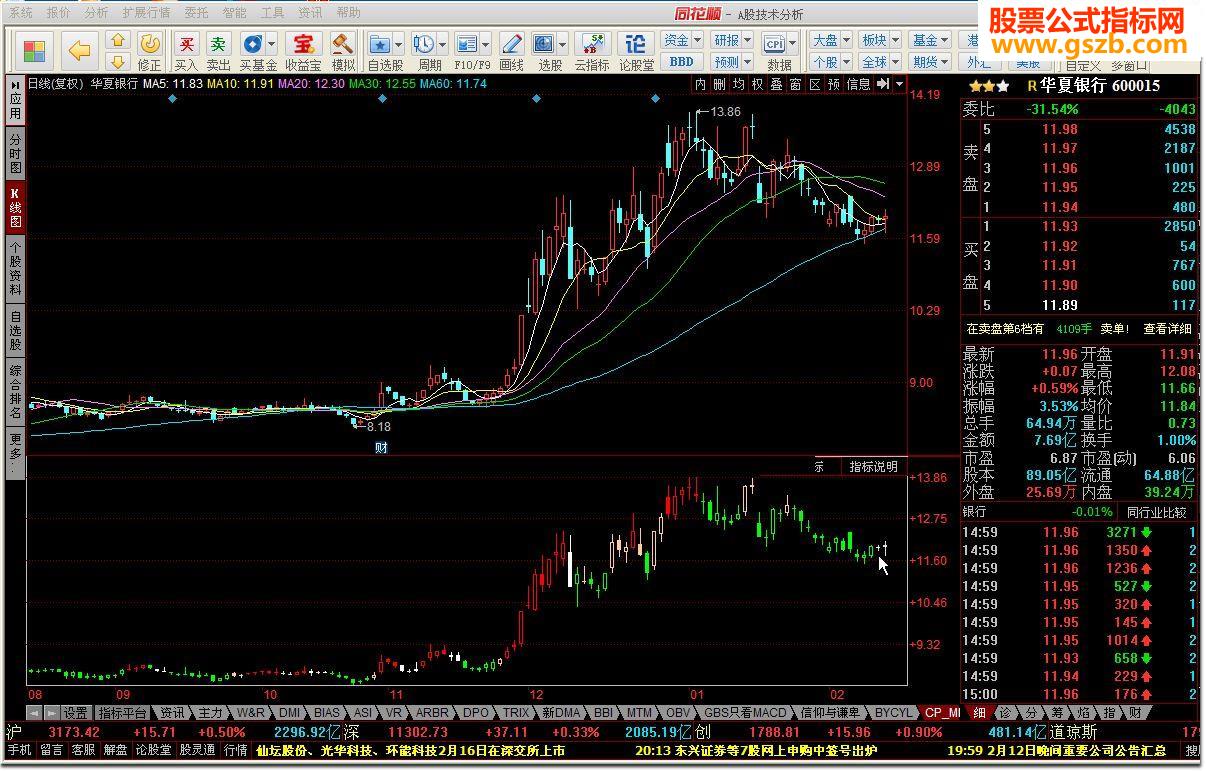Open the 预测 dropdown

[732, 62]
